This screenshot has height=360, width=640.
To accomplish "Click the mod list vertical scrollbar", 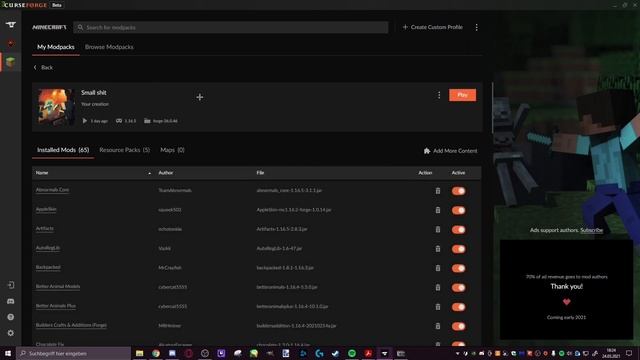I will click(x=492, y=108).
